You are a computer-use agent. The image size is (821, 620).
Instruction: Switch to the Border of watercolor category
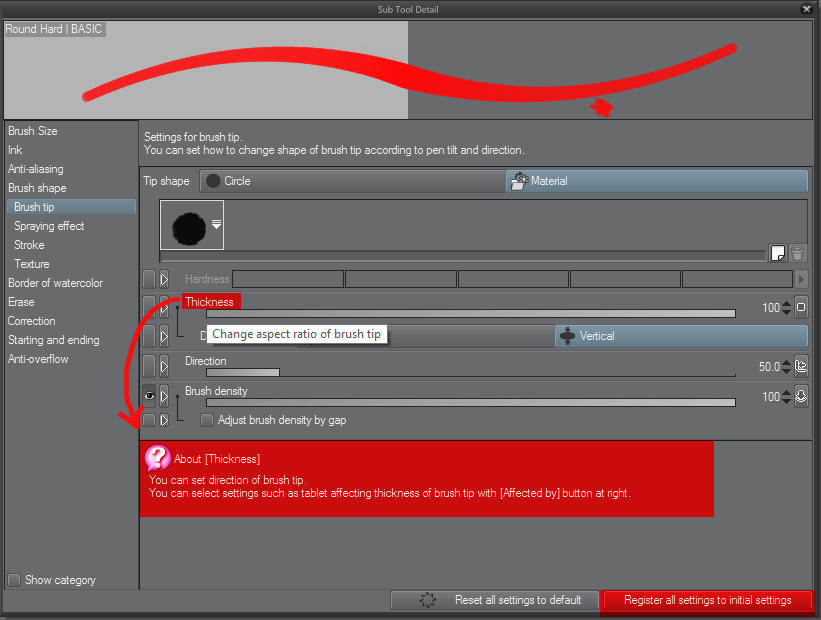56,283
